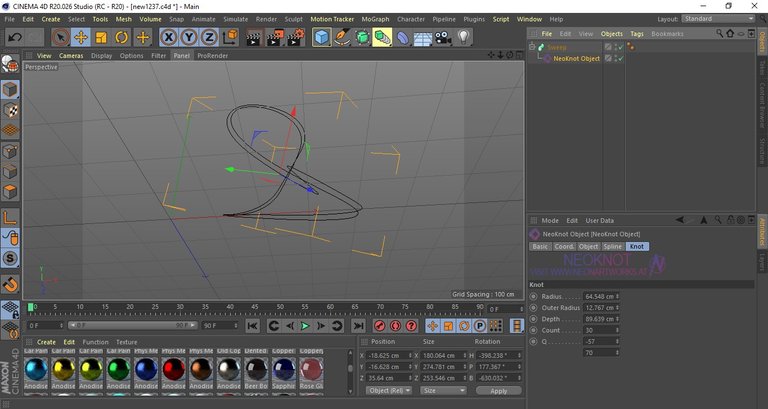Image resolution: width=768 pixels, height=409 pixels.
Task: Open the Character menu
Action: click(410, 19)
